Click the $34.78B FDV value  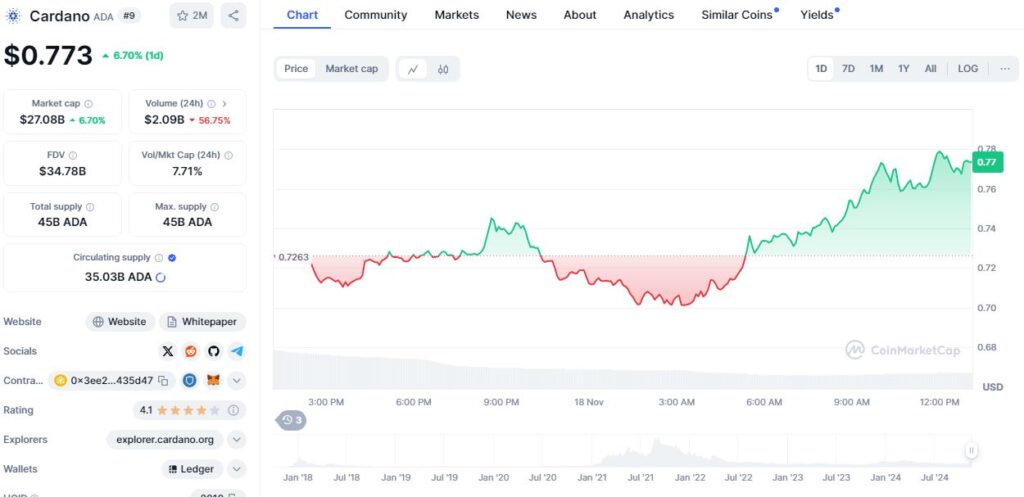pos(63,172)
